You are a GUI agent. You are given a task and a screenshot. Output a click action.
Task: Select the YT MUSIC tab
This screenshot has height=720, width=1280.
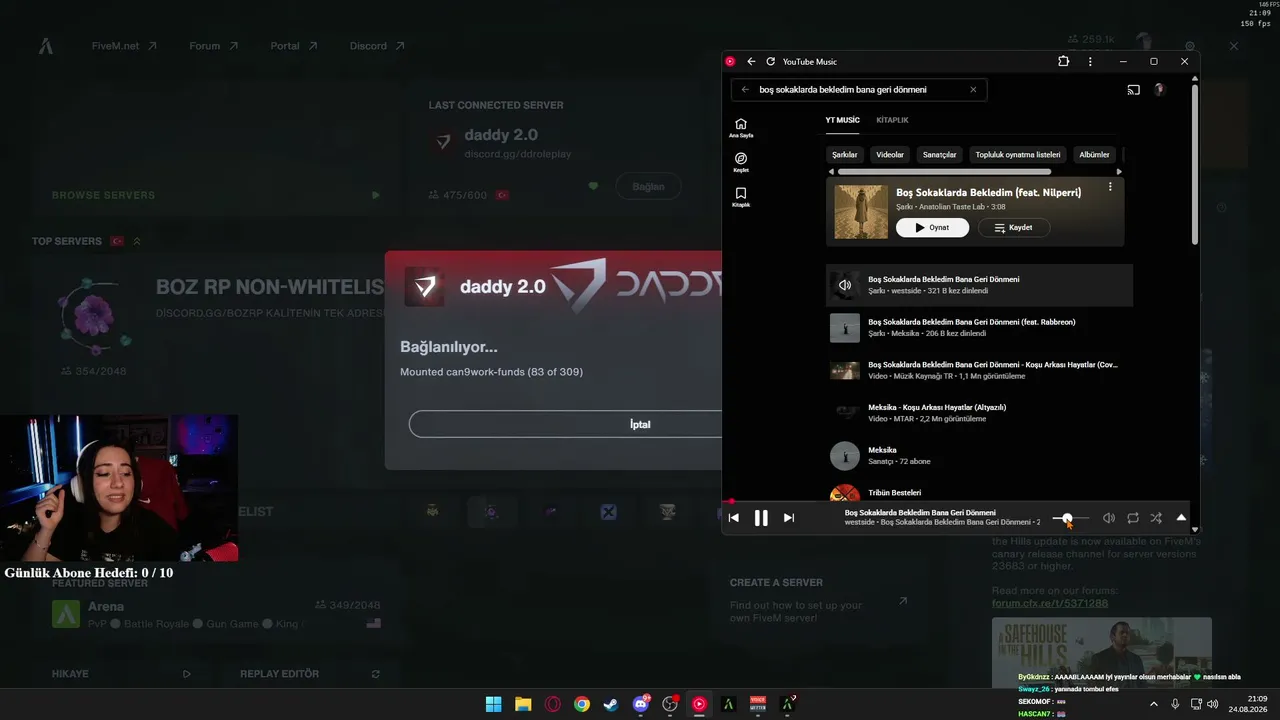(x=842, y=120)
